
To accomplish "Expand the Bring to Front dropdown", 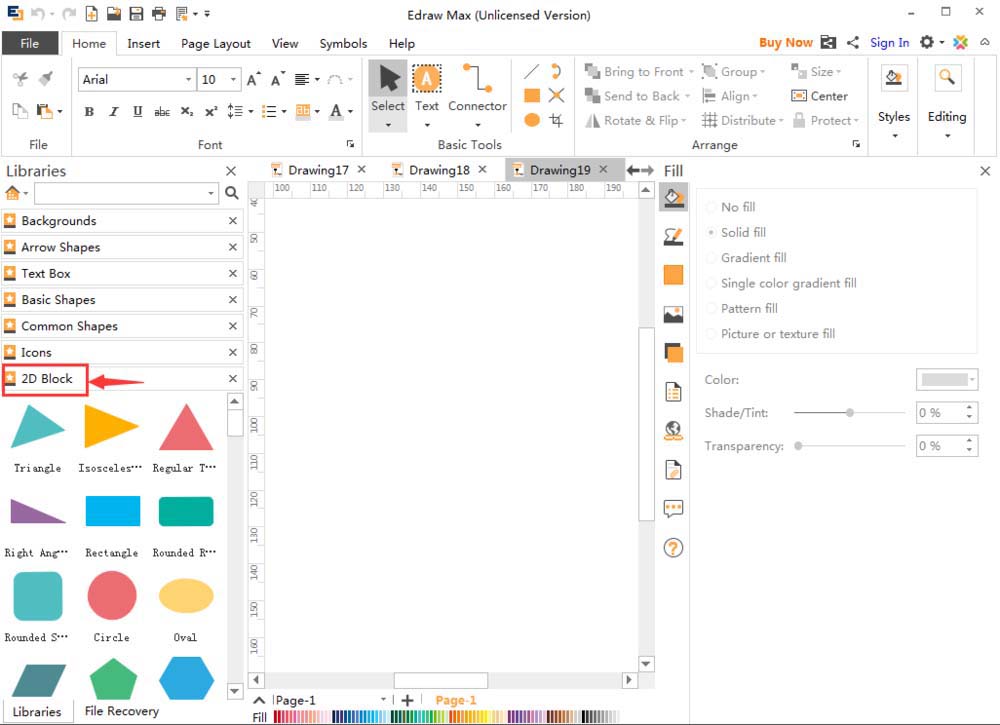I will coord(691,72).
